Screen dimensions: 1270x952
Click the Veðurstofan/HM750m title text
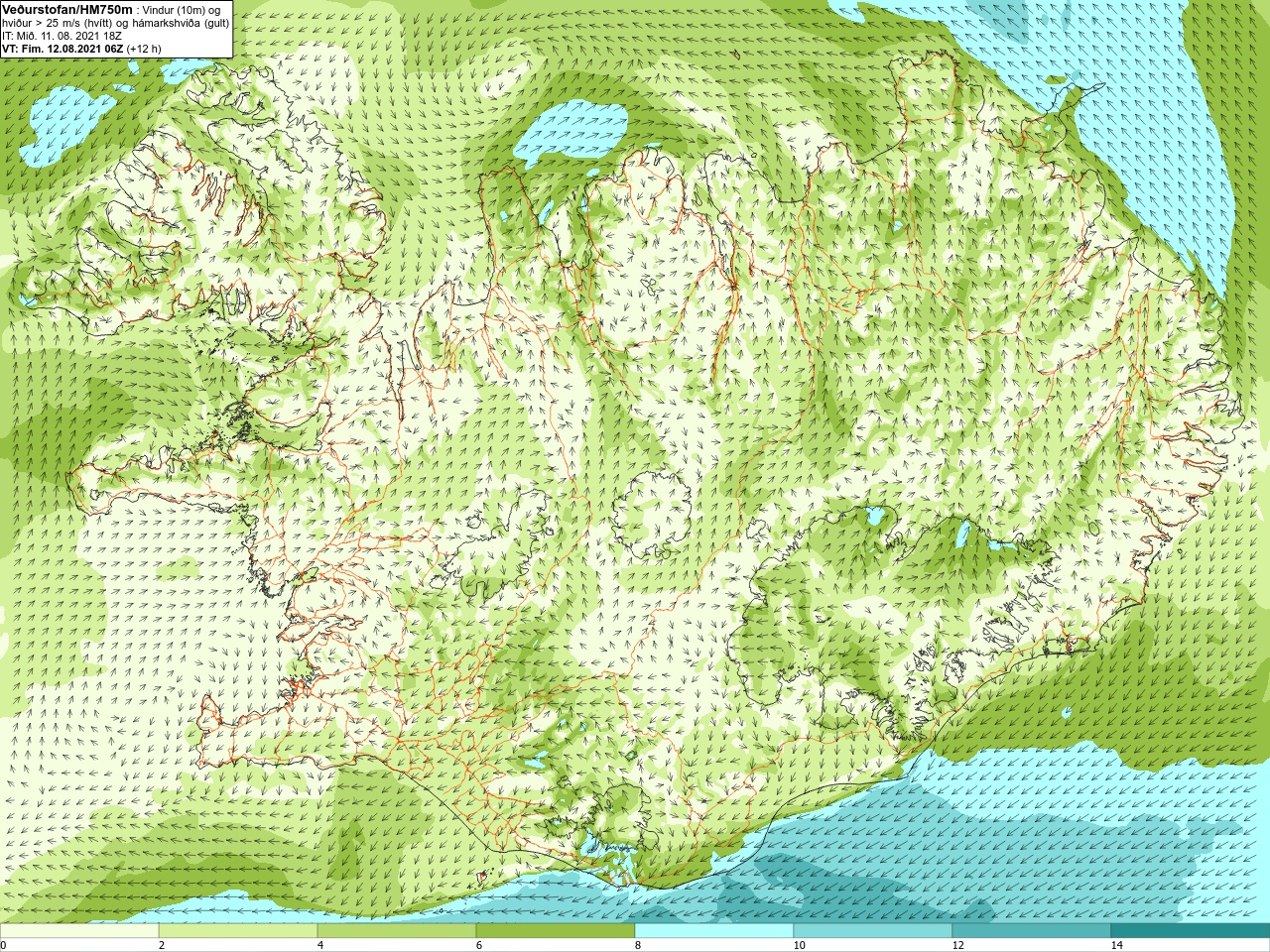(67, 9)
